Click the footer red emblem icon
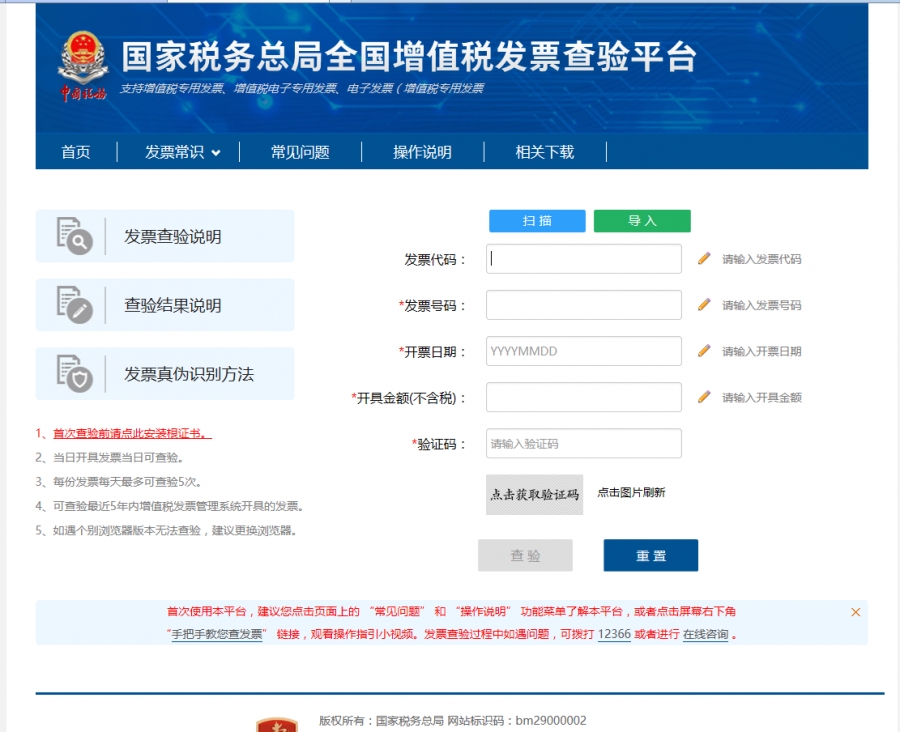900x732 pixels. coord(277,725)
